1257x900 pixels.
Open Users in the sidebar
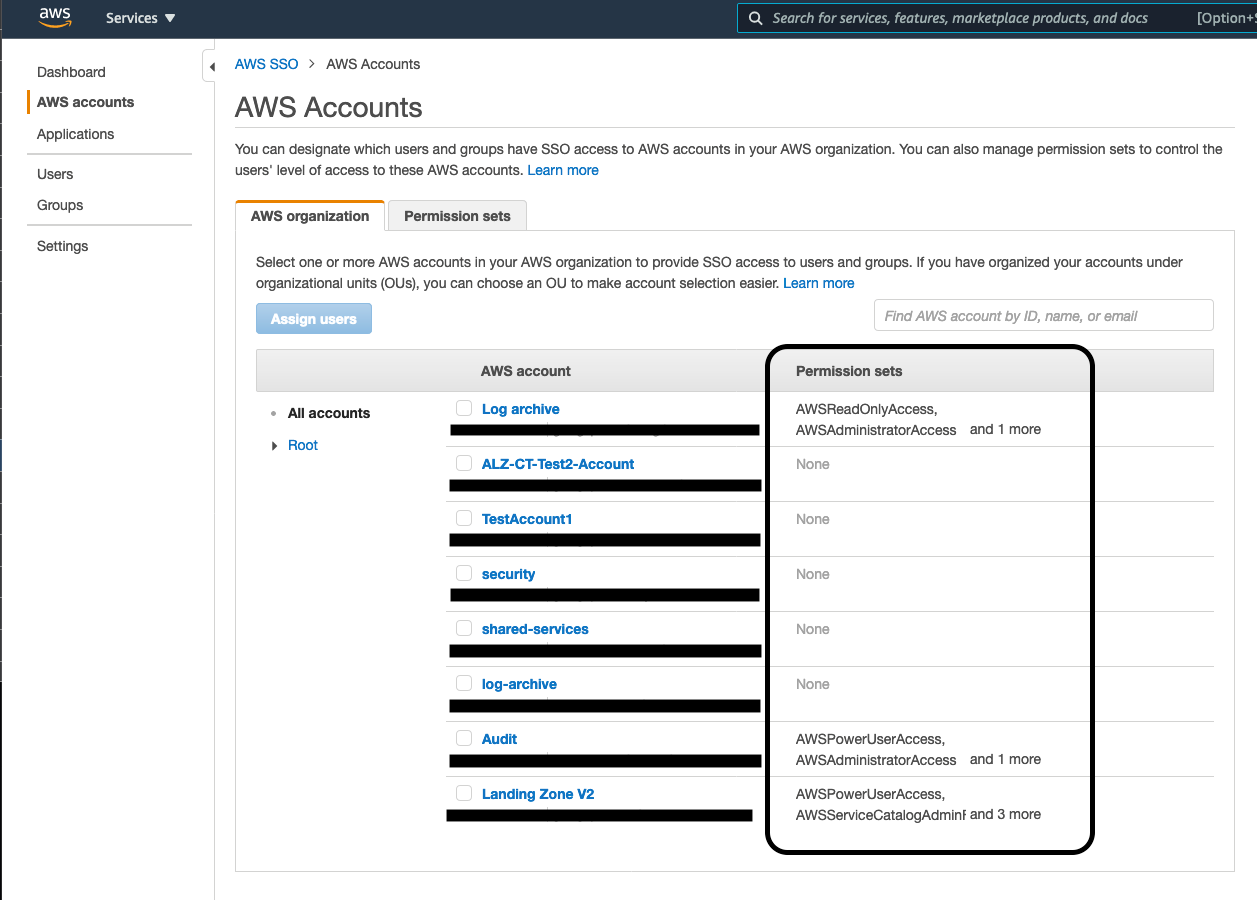coord(55,174)
